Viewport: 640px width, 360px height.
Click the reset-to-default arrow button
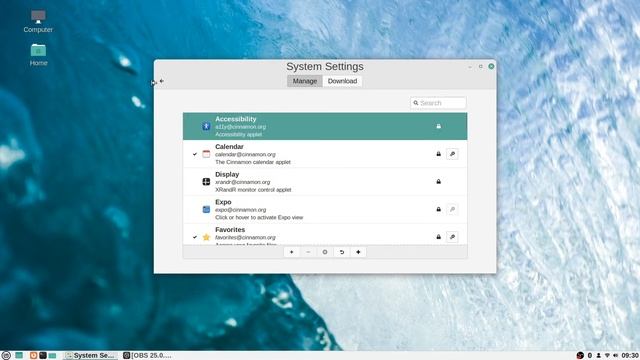click(342, 252)
